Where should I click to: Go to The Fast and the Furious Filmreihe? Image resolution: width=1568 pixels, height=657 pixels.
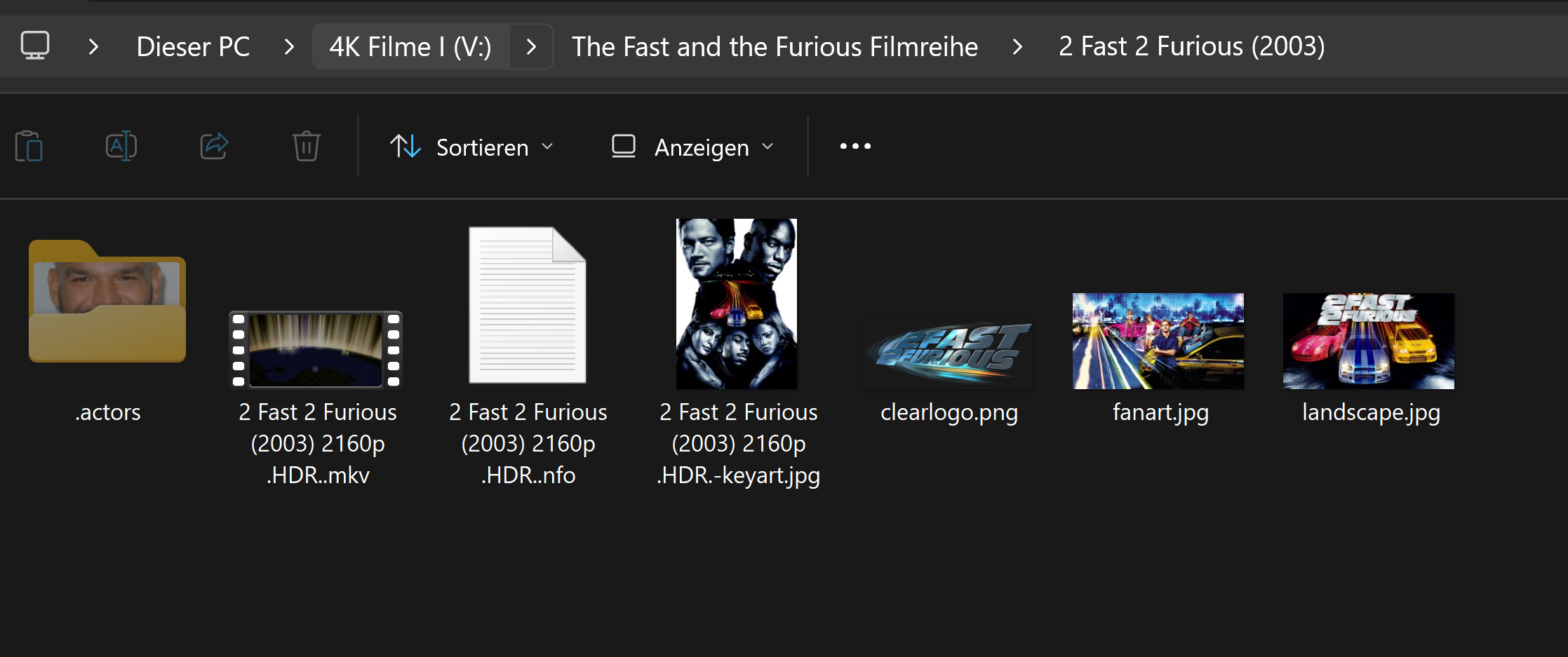point(775,47)
